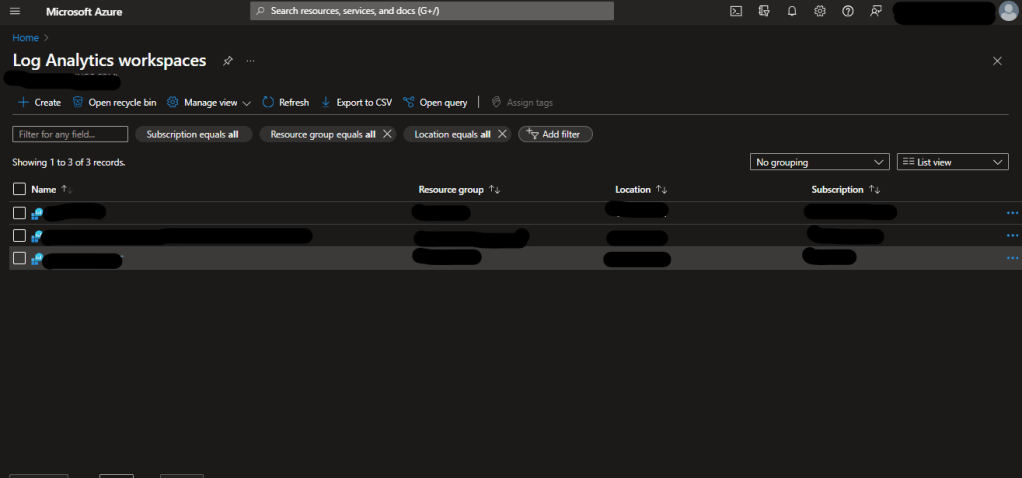
Task: Go to the Home breadcrumb link
Action: (x=25, y=38)
